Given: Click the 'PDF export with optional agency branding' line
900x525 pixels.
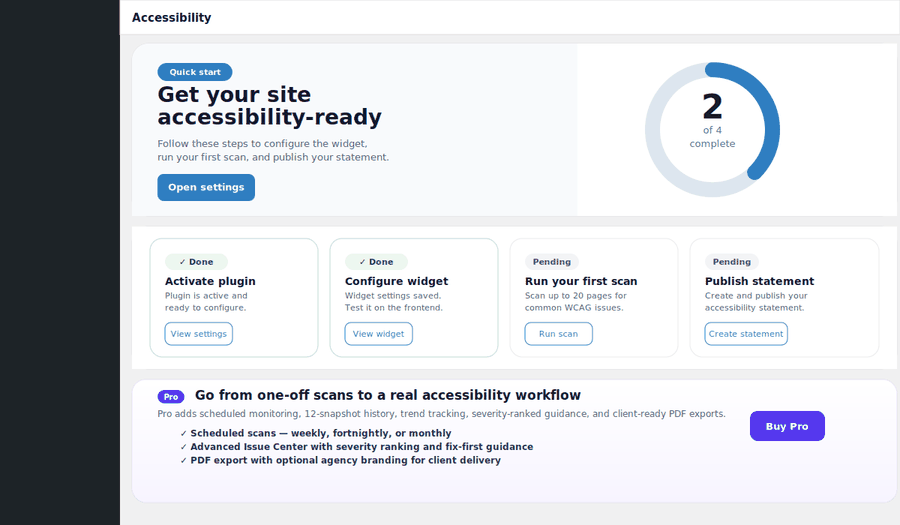Looking at the screenshot, I should tap(346, 460).
